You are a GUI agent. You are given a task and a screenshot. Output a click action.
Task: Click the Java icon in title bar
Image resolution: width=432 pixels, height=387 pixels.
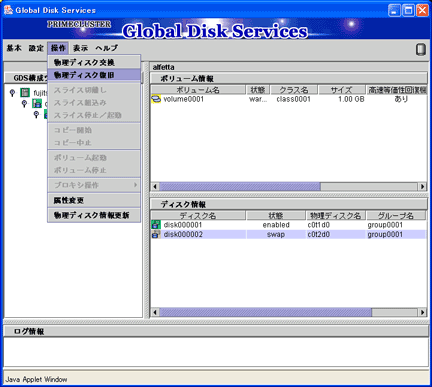(x=8, y=10)
